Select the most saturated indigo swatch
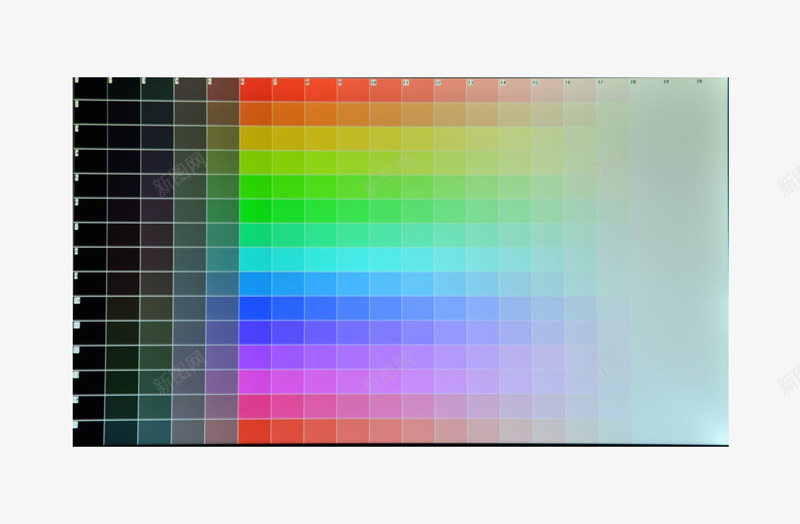 256,333
